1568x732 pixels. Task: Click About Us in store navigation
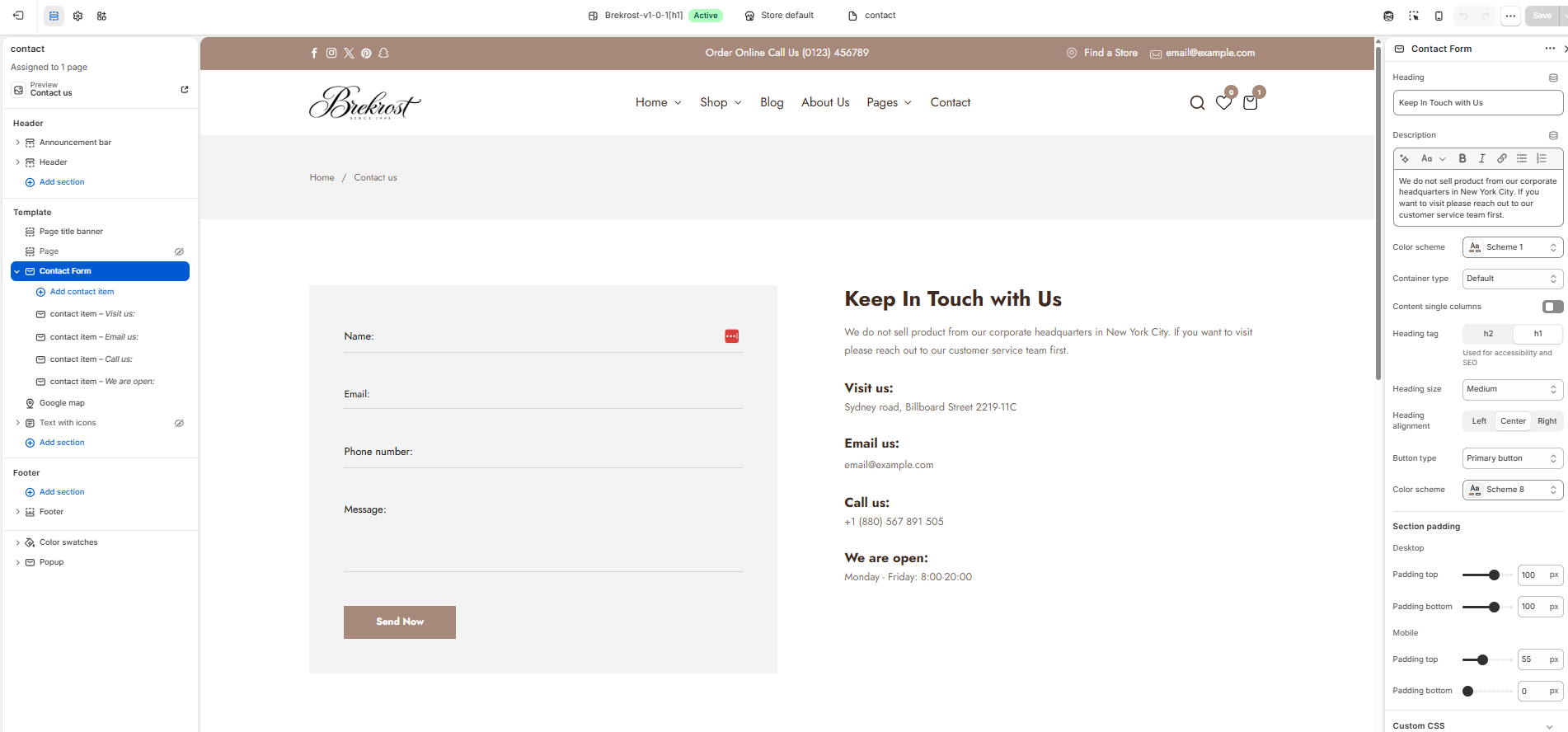tap(825, 102)
